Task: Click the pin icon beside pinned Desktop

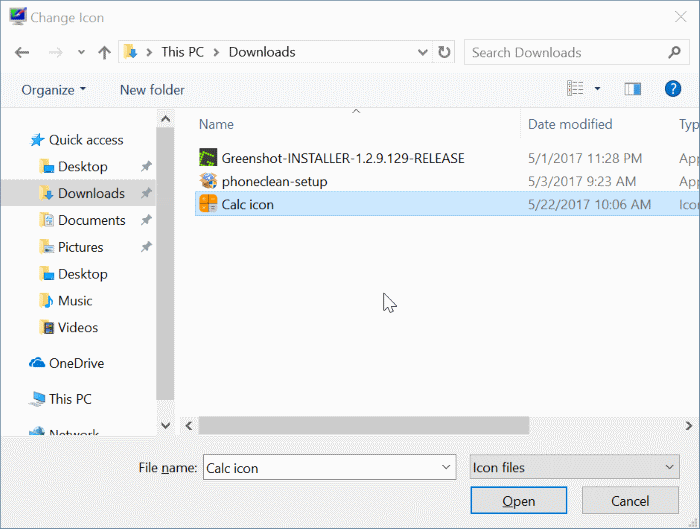Action: pos(146,166)
